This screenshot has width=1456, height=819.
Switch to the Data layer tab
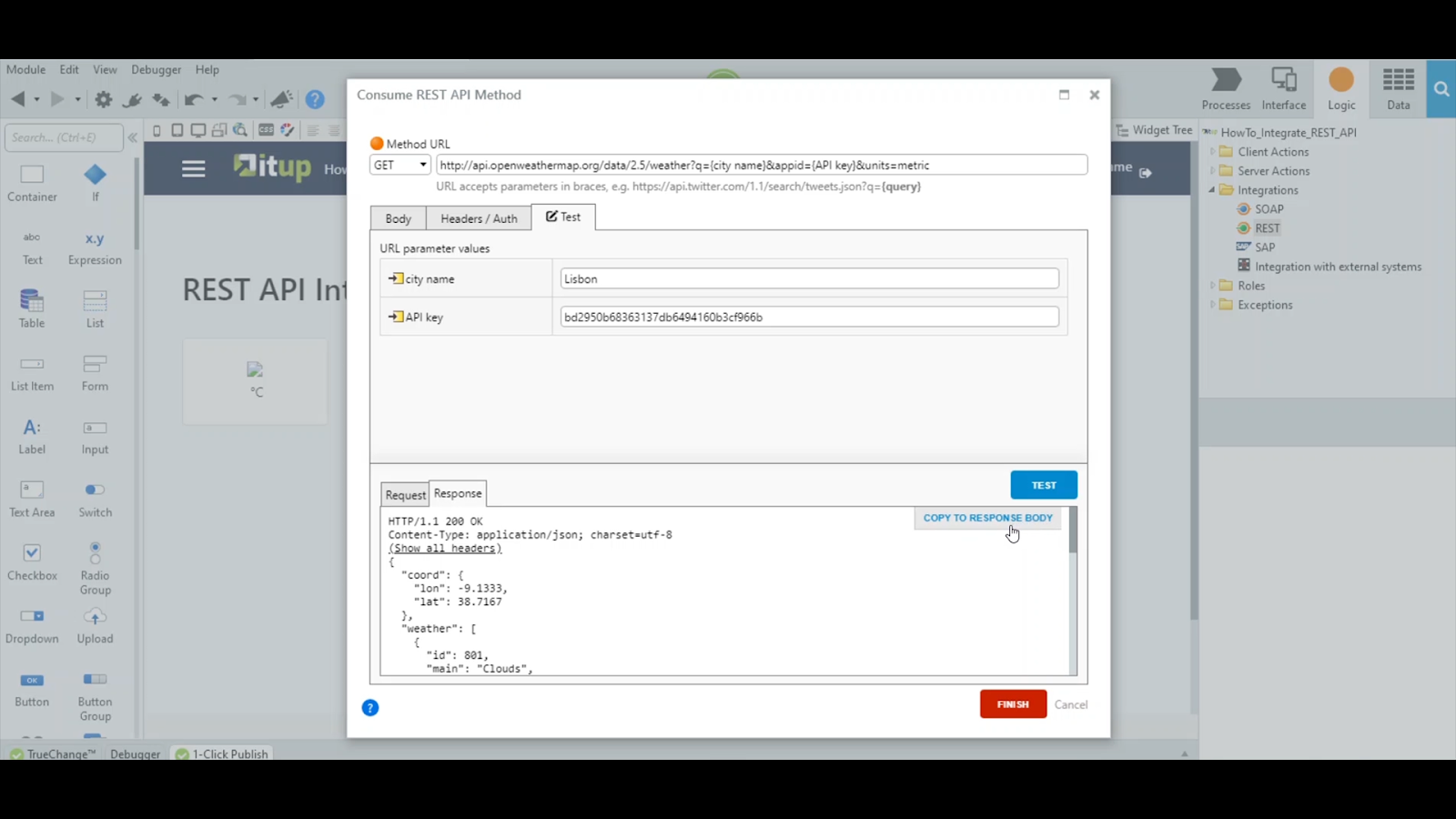point(1399,89)
